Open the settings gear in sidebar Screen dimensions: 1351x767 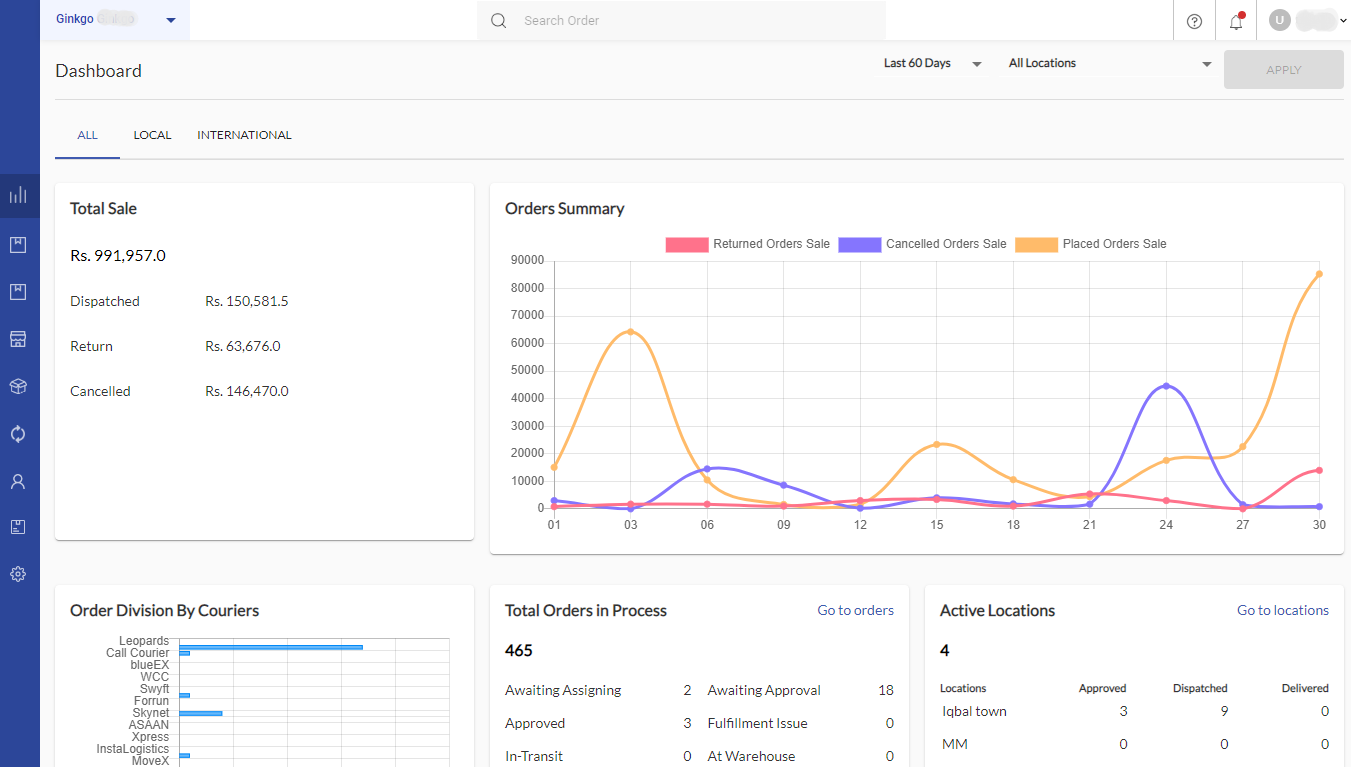tap(18, 574)
